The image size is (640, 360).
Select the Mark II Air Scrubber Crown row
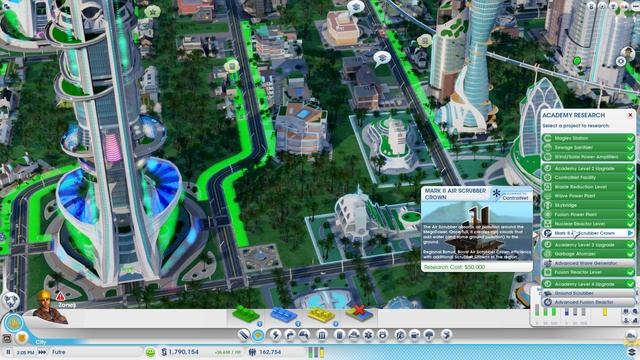(588, 233)
